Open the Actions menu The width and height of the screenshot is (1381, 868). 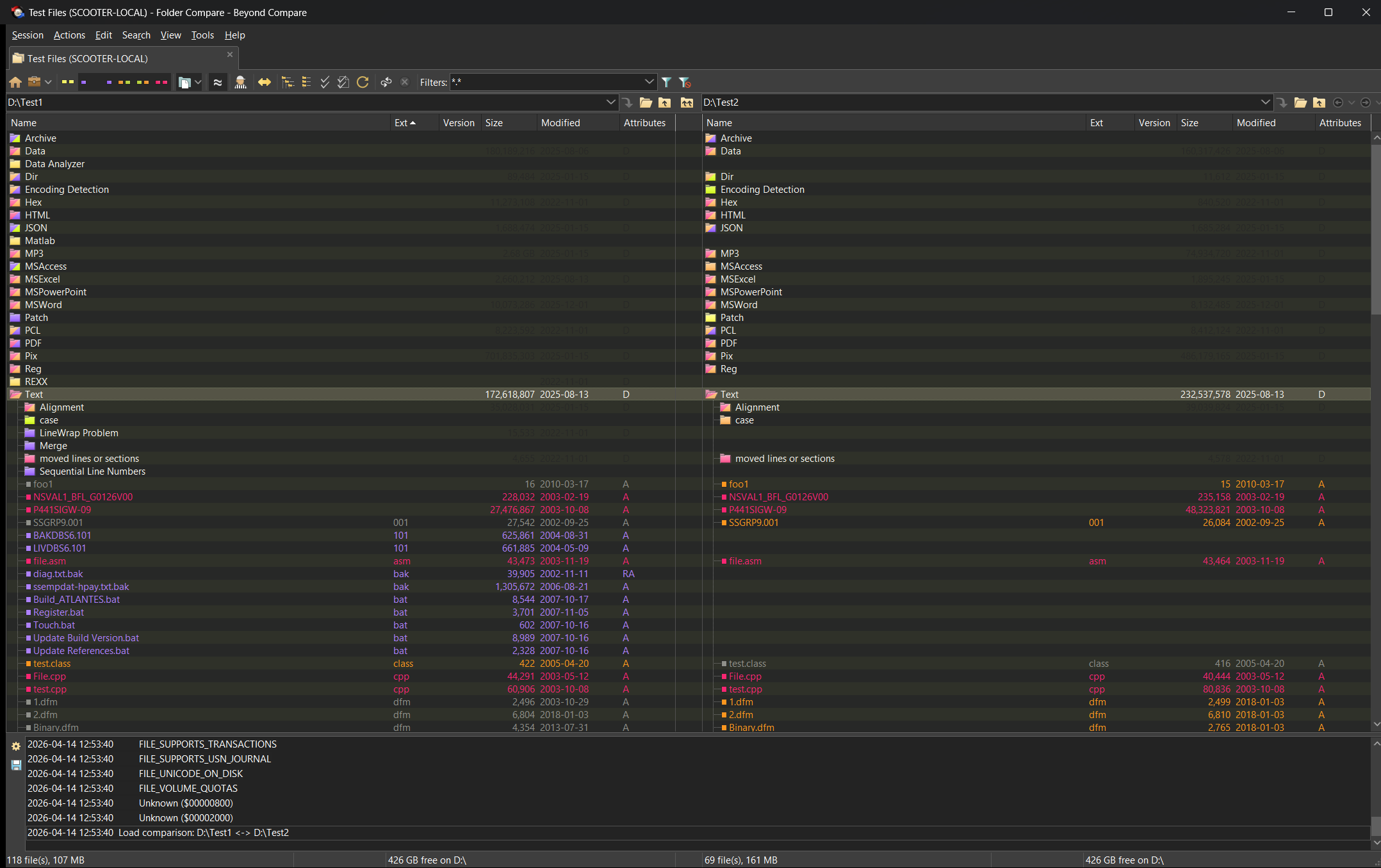69,35
